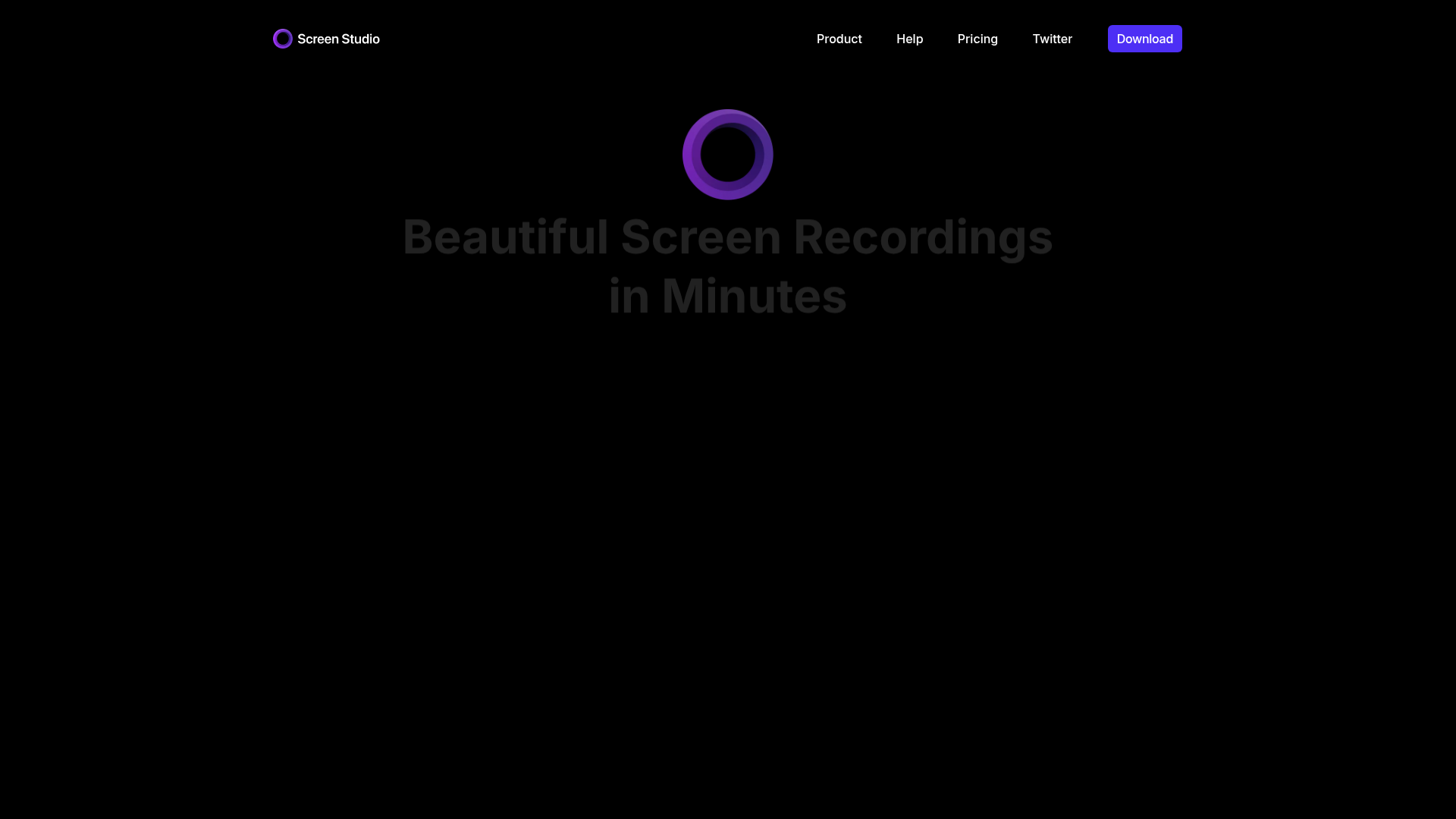Click the Screen Studio wordmark

[x=338, y=39]
